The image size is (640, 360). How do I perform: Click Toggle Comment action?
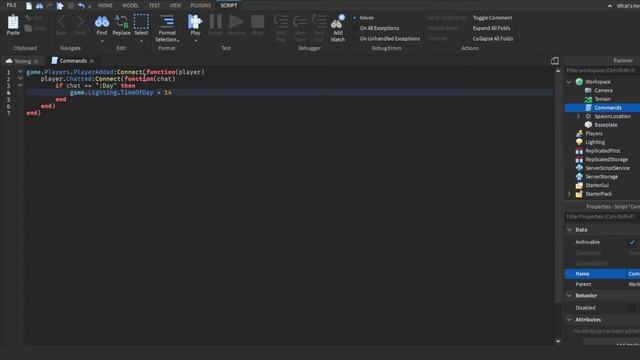point(492,18)
